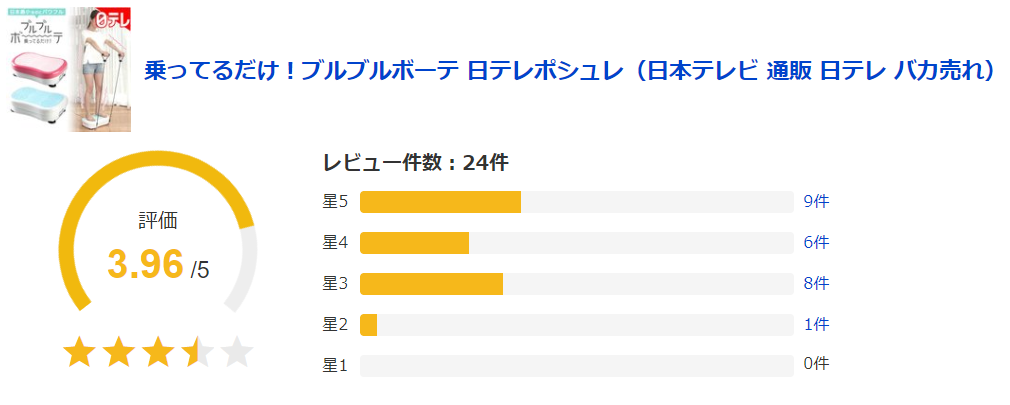Click the gray fifth star icon
Screen dimensions: 1010x405
click(237, 352)
